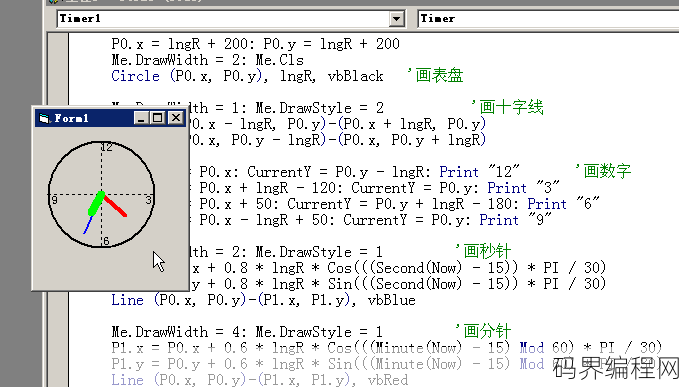Click the Me.Cls statement
The height and width of the screenshot is (387, 679).
pyautogui.click(x=279, y=60)
